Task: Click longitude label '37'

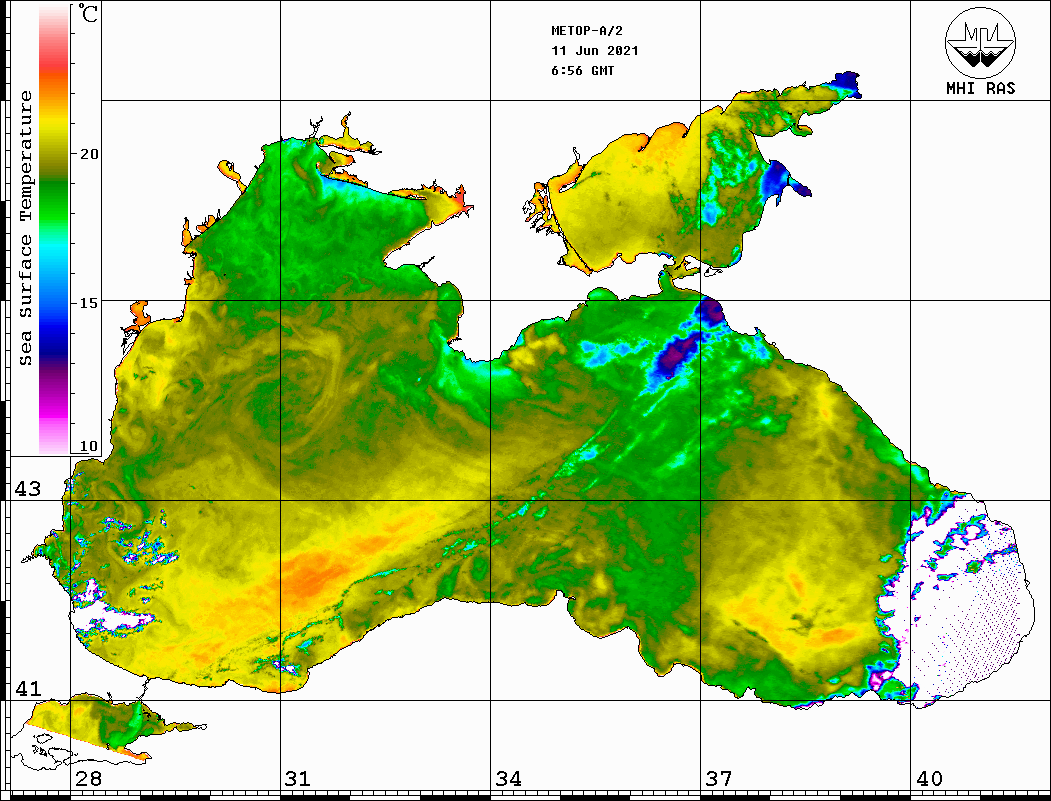Action: pyautogui.click(x=719, y=779)
